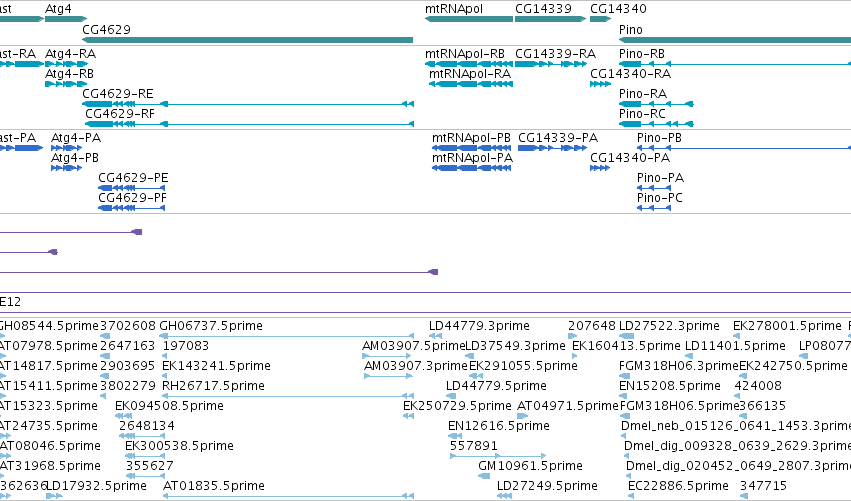Select the mtRNApol-PB protein label
This screenshot has width=851, height=501.
(x=472, y=138)
